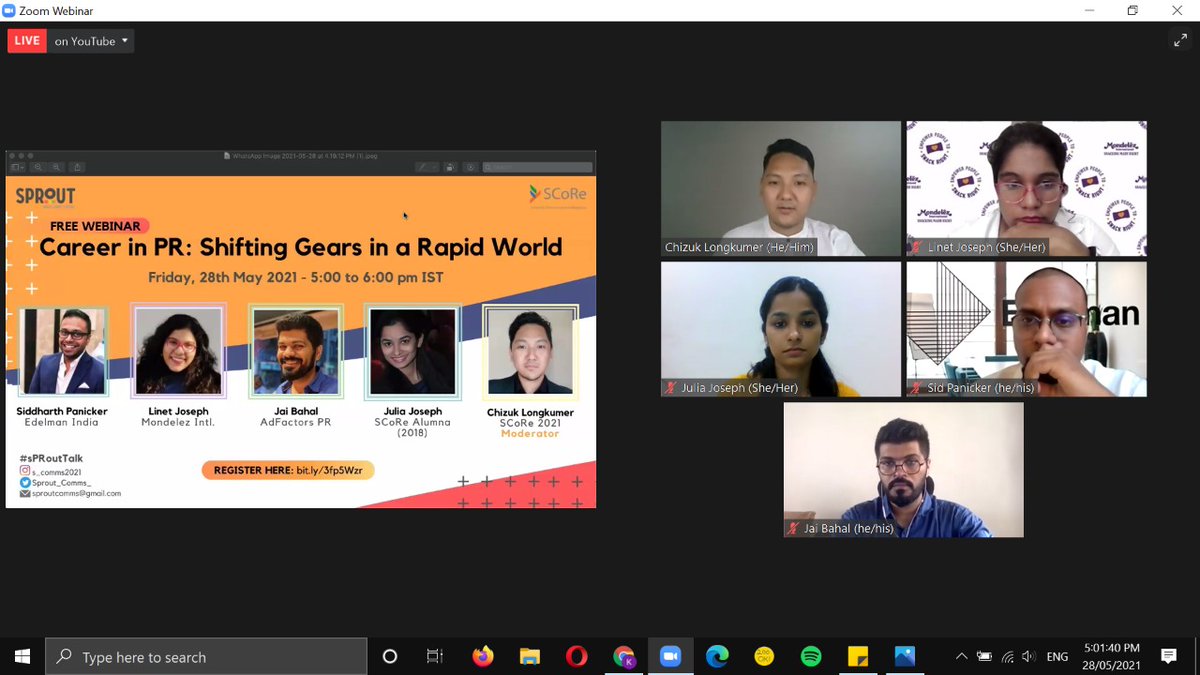The height and width of the screenshot is (675, 1200).
Task: Click muted mic icon beside Sid Panicker
Action: tap(916, 388)
